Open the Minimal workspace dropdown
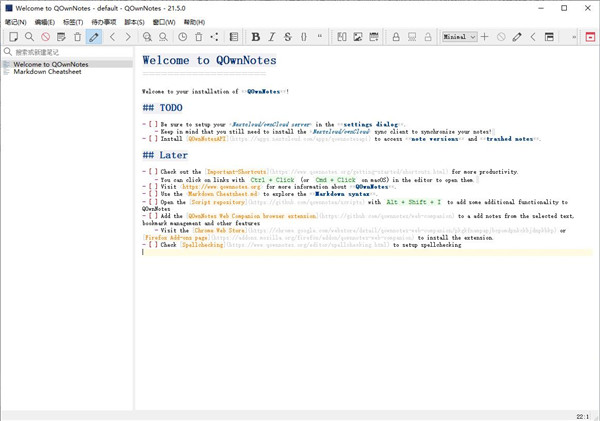Viewport: 600px width, 421px height. tap(459, 37)
